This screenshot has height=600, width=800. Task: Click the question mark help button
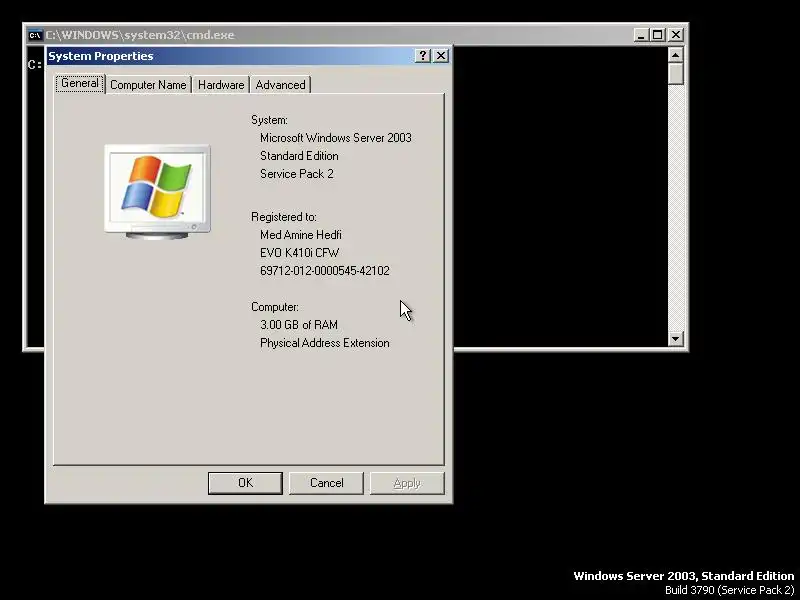coord(423,56)
